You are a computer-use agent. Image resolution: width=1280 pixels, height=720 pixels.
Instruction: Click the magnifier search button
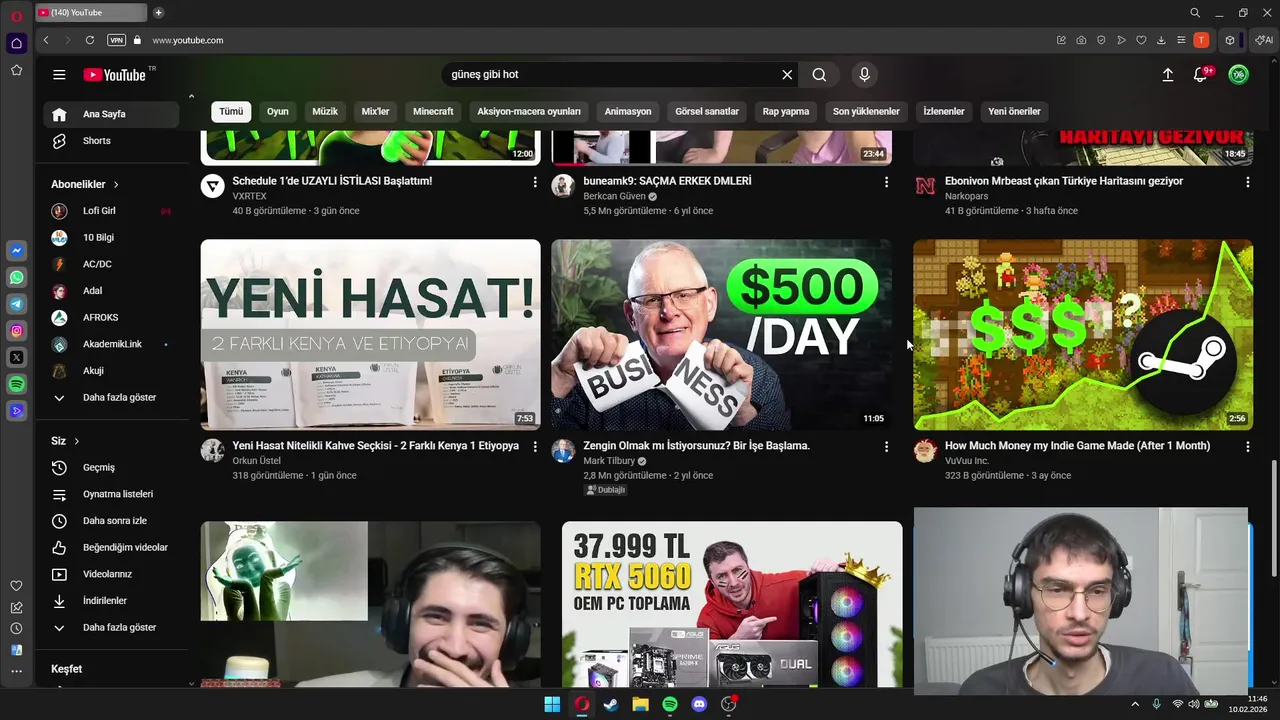point(819,75)
